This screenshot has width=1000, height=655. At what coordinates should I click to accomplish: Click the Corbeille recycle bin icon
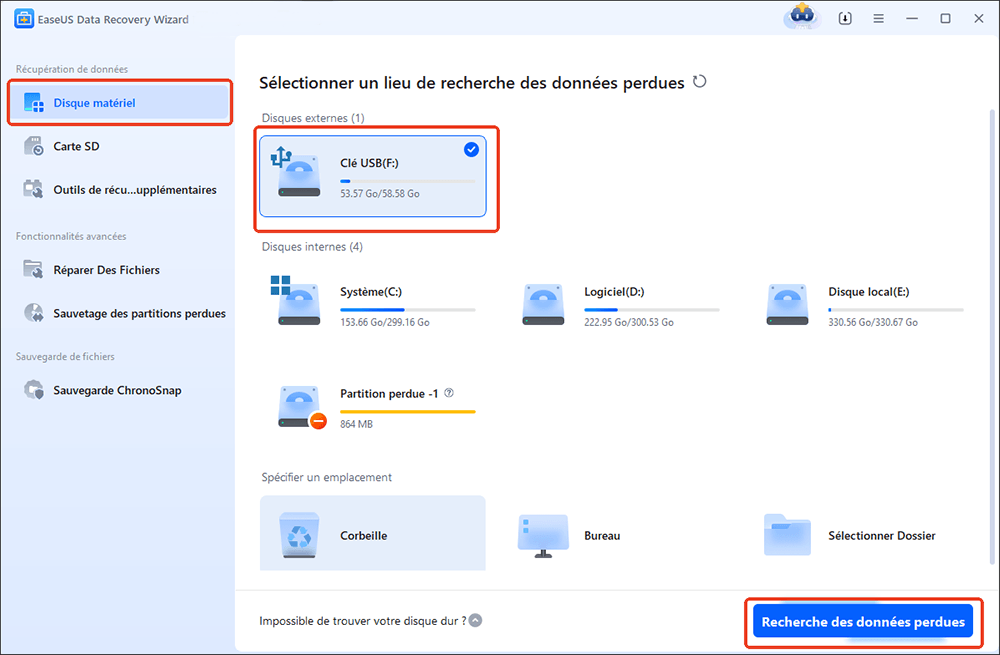[299, 534]
